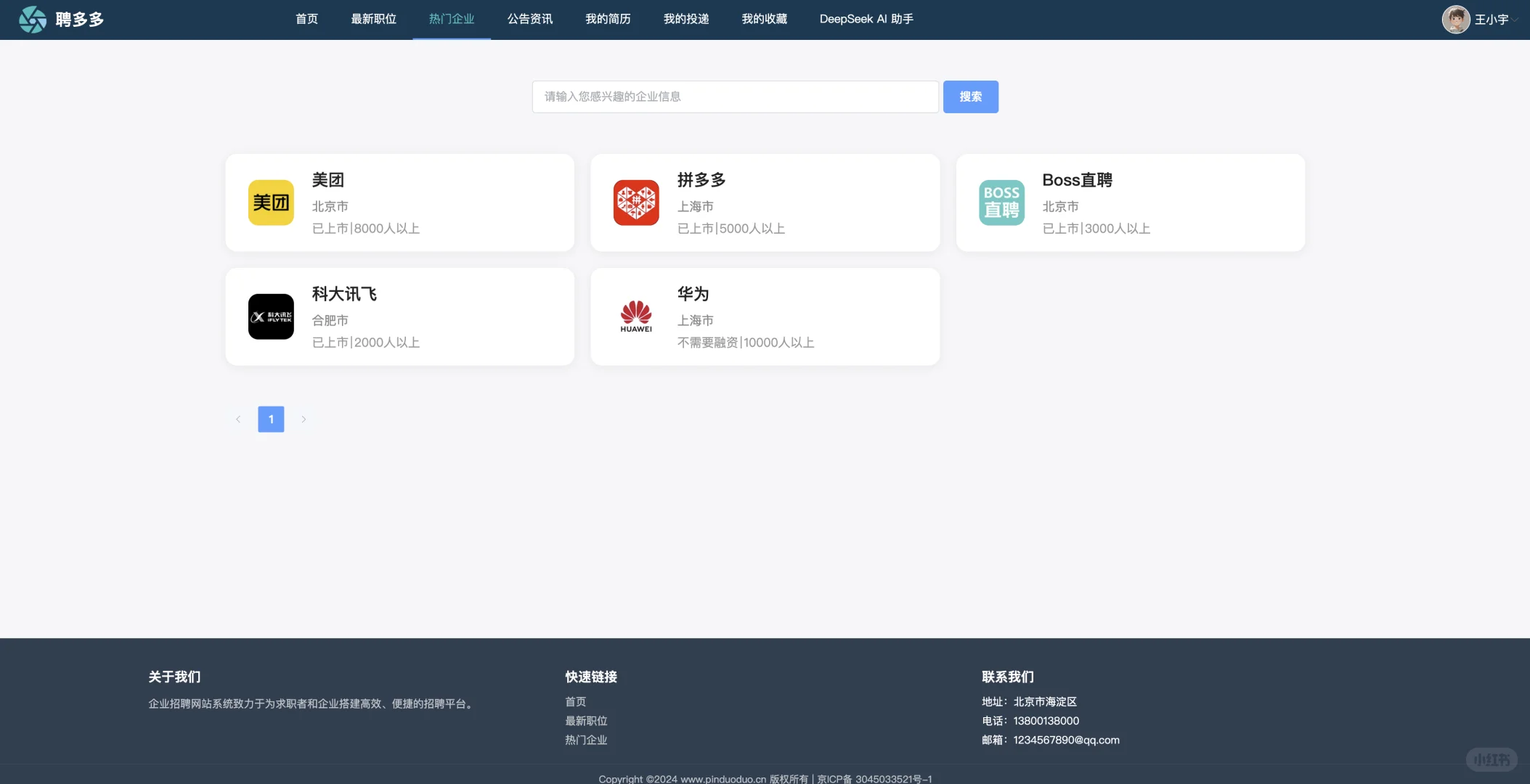The width and height of the screenshot is (1530, 784).
Task: Switch to the 最新职位 tab
Action: pyautogui.click(x=373, y=19)
